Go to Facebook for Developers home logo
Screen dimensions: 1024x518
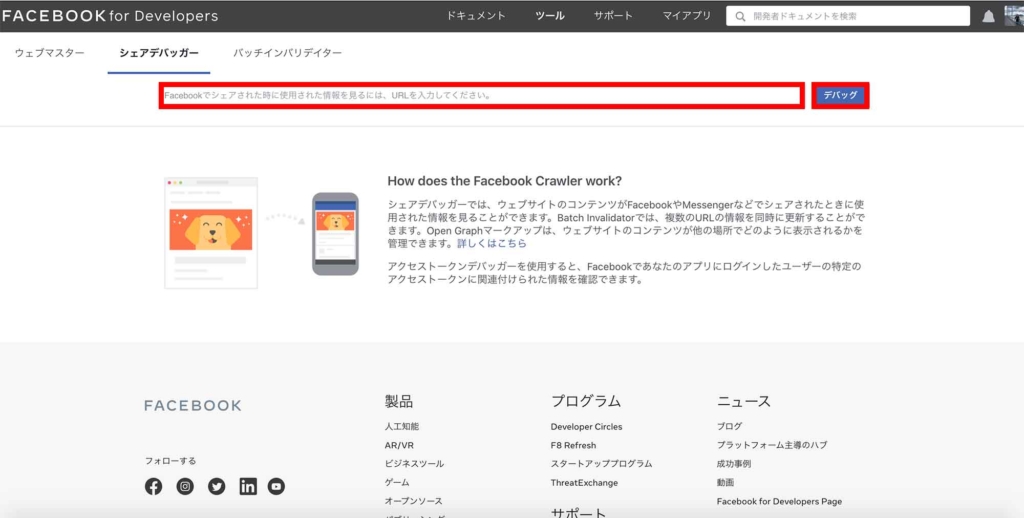click(109, 16)
